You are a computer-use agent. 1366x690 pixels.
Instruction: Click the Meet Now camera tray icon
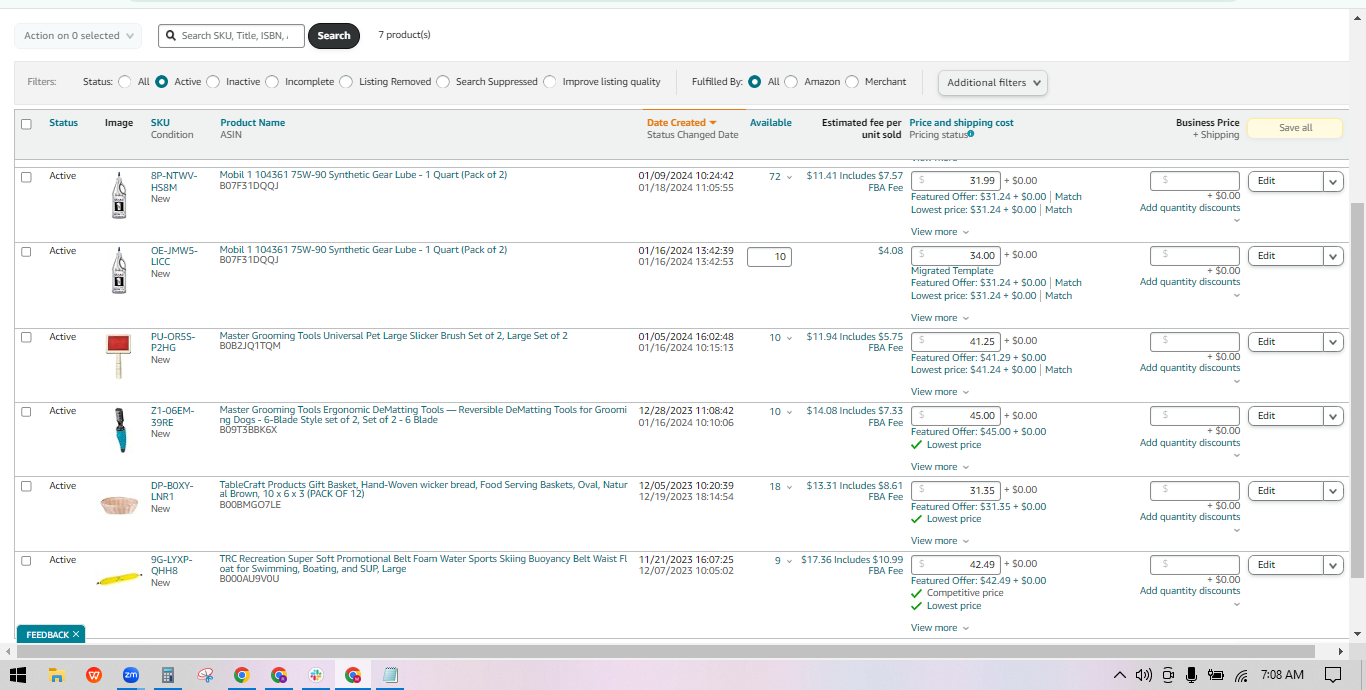point(1168,675)
